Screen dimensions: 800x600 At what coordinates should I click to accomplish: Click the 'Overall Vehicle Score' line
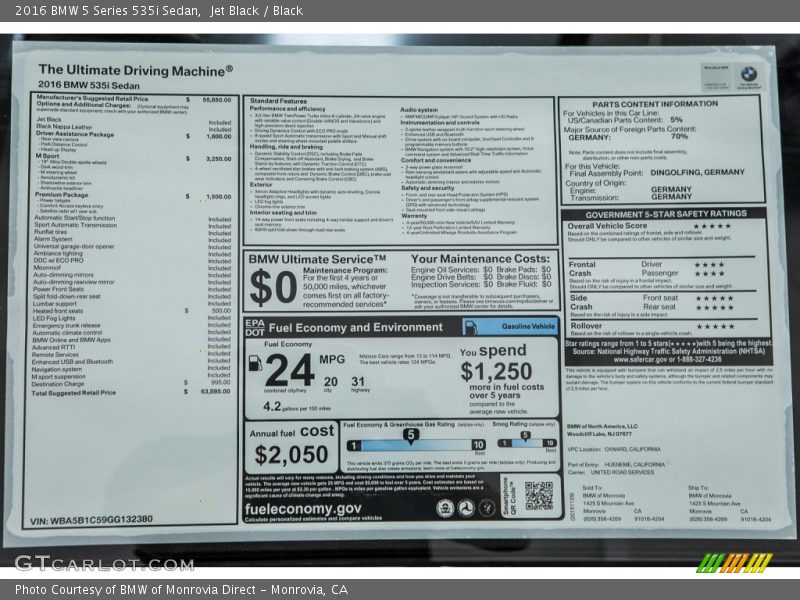coord(607,226)
